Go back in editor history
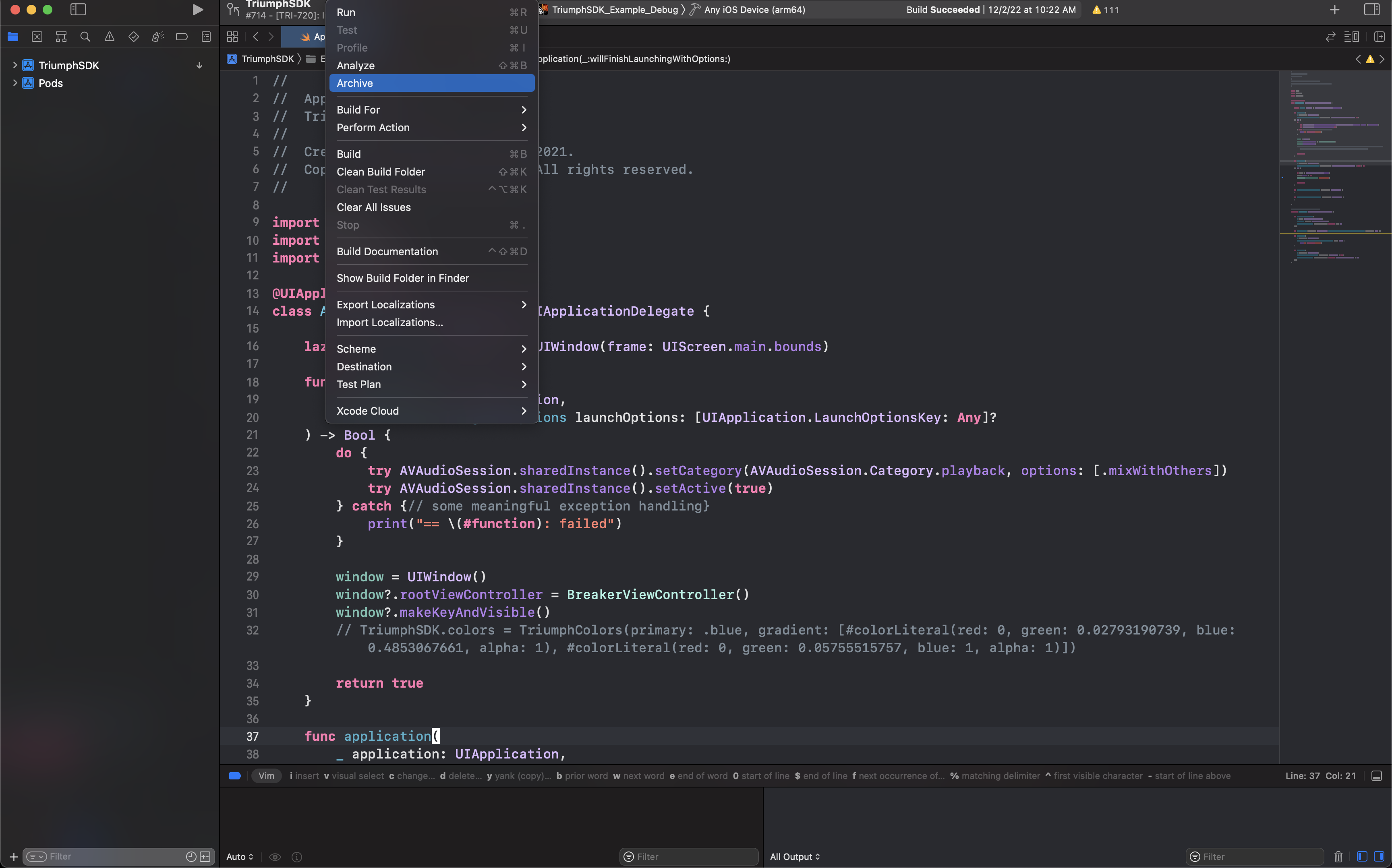Viewport: 1392px width, 868px height. point(255,37)
